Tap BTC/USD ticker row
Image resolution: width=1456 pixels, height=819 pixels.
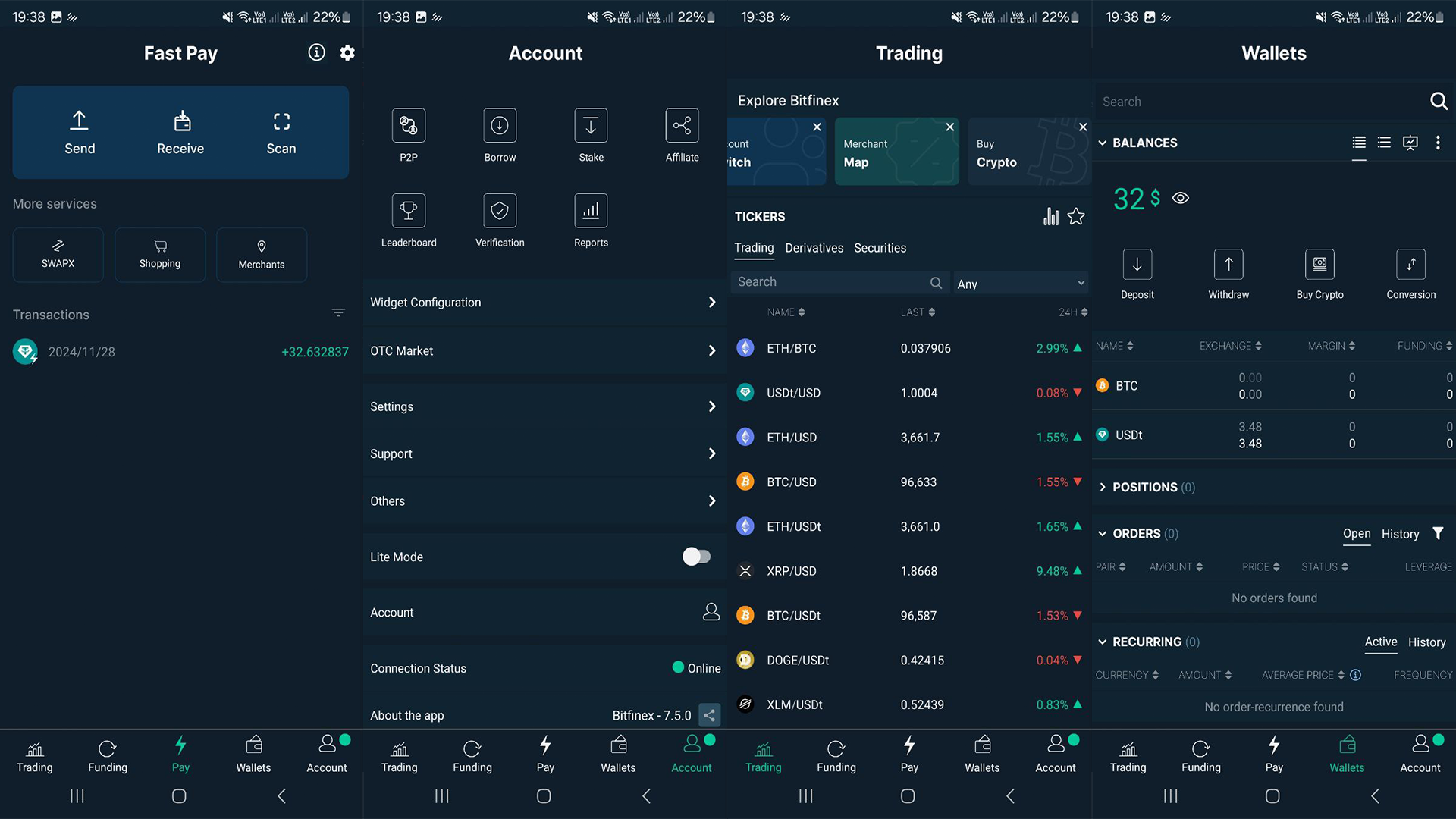(x=908, y=481)
